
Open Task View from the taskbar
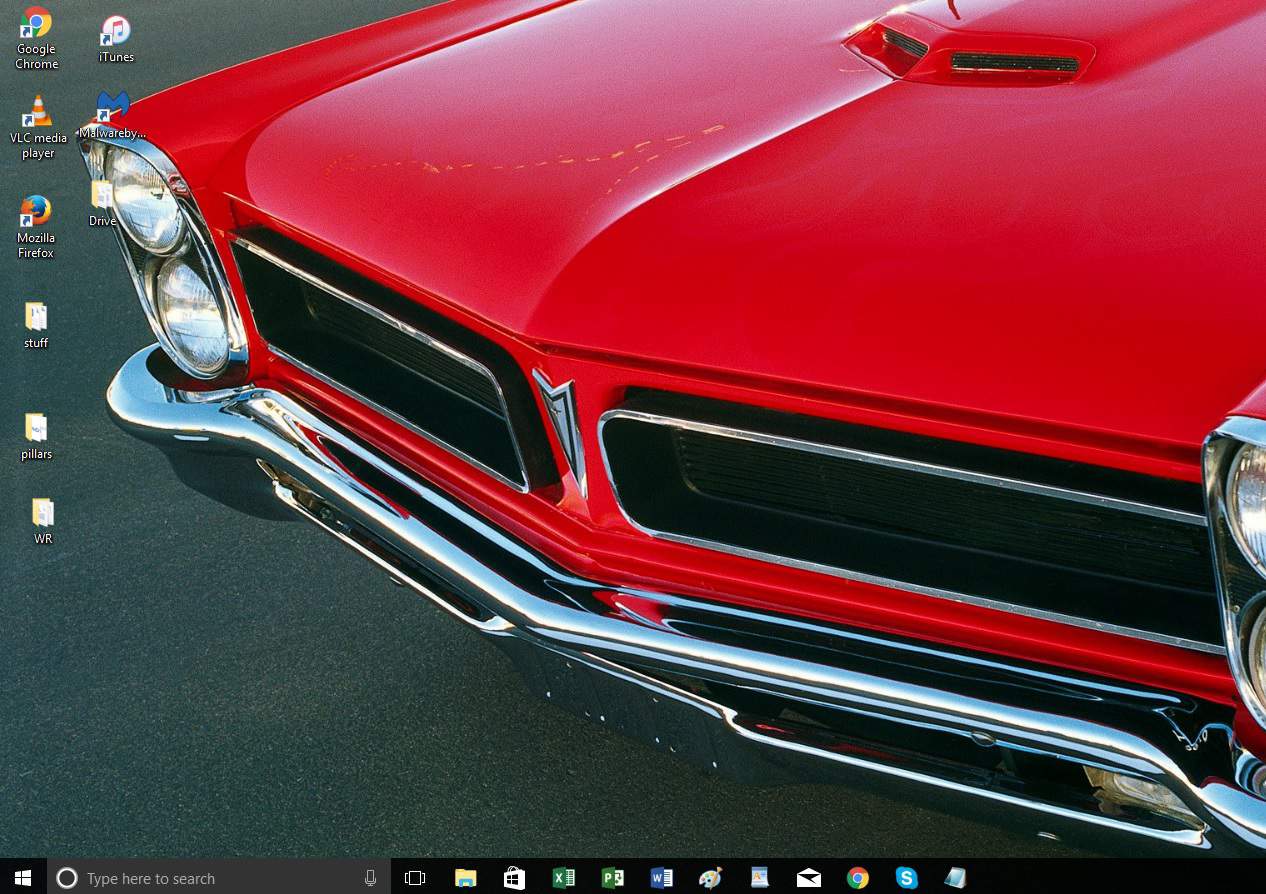click(x=415, y=877)
